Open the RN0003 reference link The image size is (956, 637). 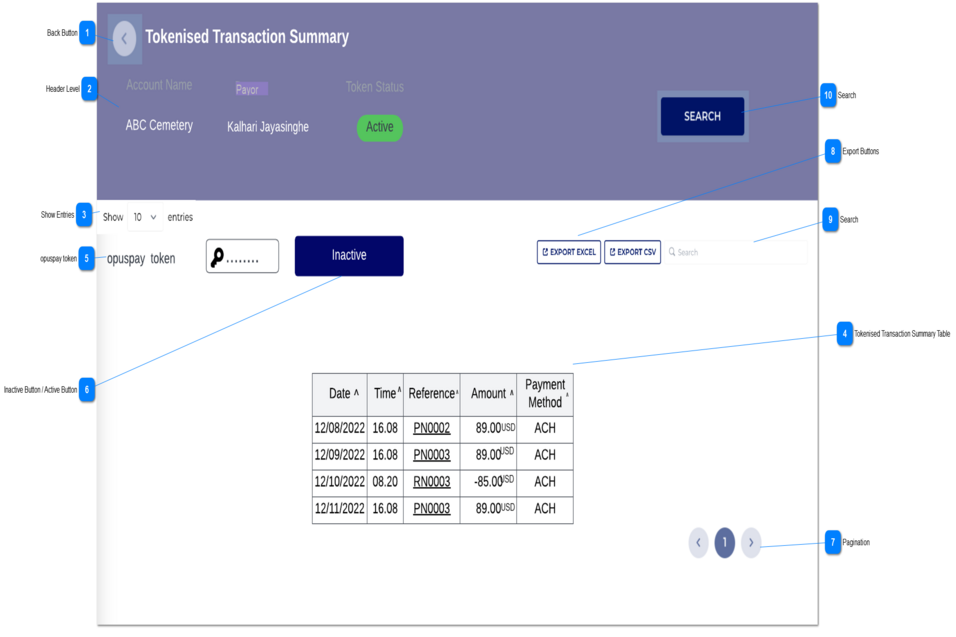(431, 481)
